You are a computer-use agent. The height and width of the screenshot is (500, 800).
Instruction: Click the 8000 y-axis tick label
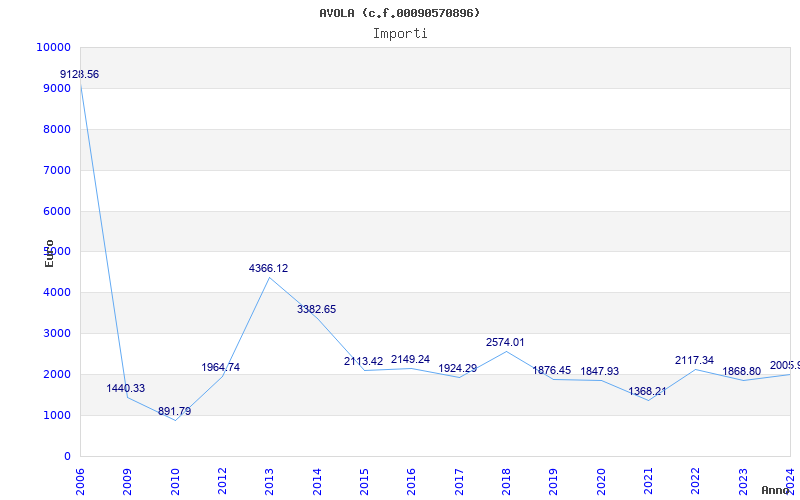click(56, 129)
